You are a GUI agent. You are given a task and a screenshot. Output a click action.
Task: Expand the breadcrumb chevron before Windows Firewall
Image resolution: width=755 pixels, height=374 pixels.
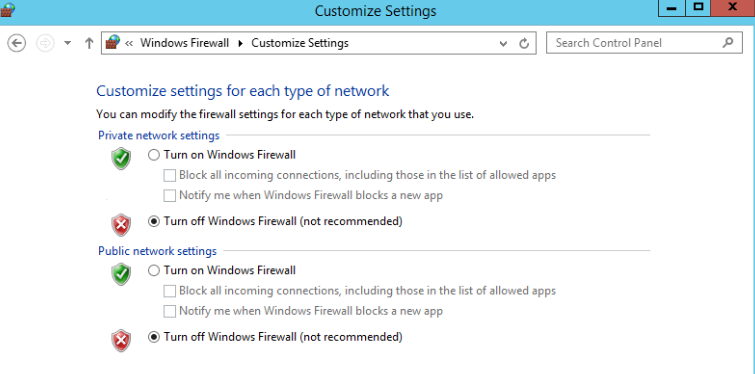tap(129, 43)
